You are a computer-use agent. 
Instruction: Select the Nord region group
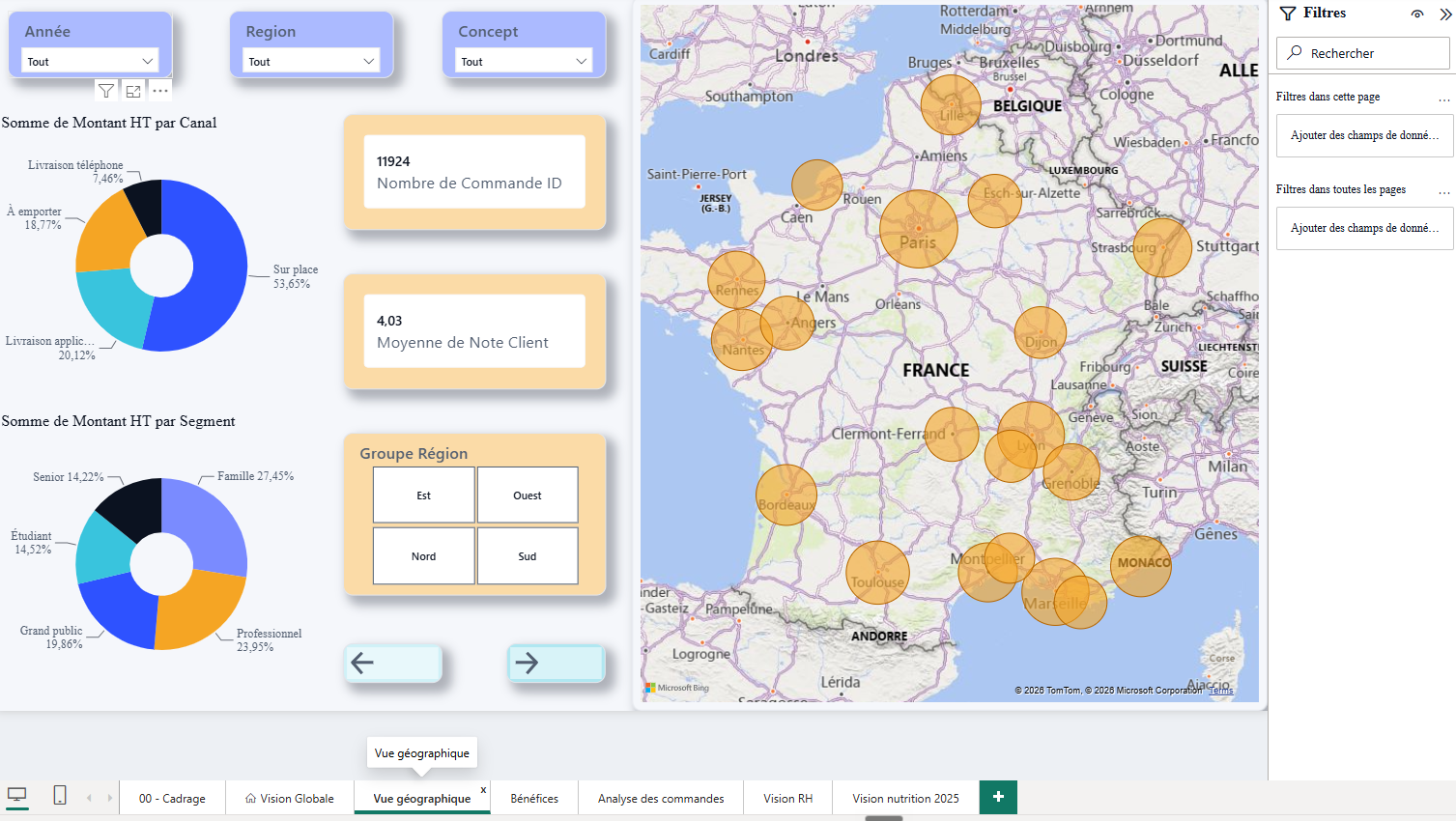424,556
